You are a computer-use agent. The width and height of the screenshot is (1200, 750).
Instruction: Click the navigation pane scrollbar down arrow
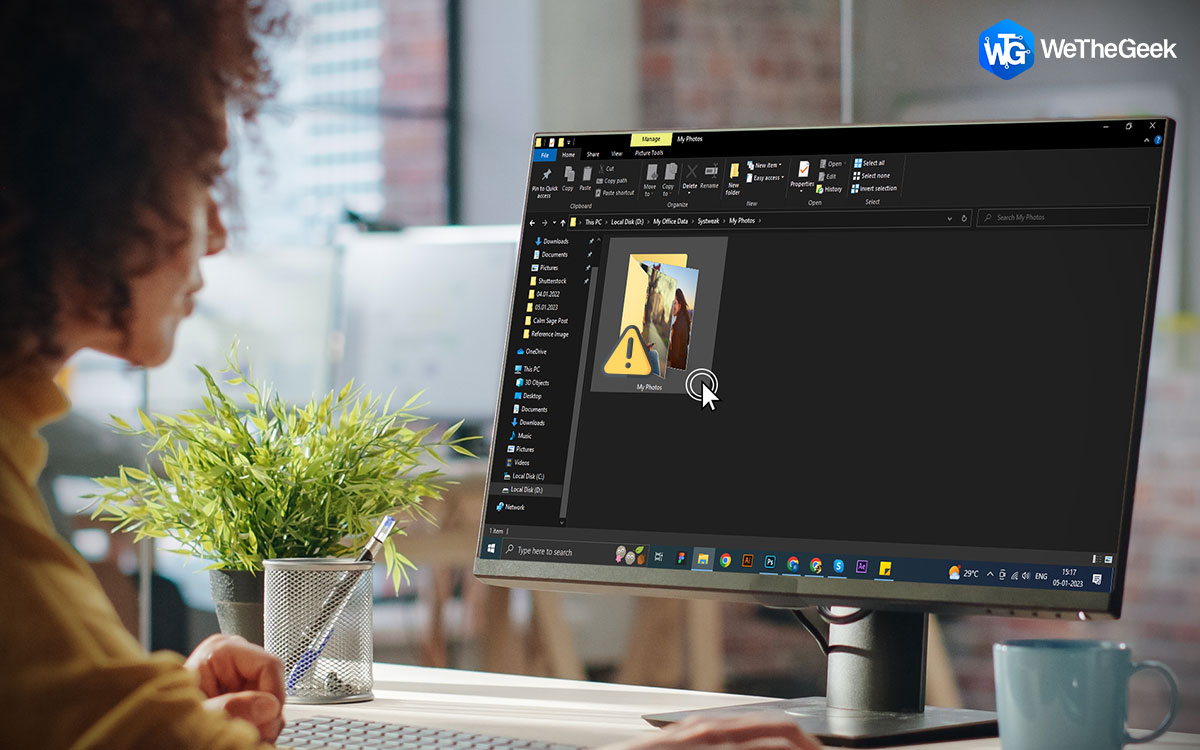(x=564, y=521)
